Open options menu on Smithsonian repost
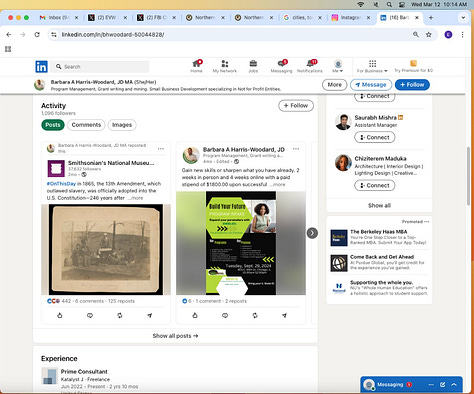Viewport: 474px width, 394px height. click(x=161, y=149)
